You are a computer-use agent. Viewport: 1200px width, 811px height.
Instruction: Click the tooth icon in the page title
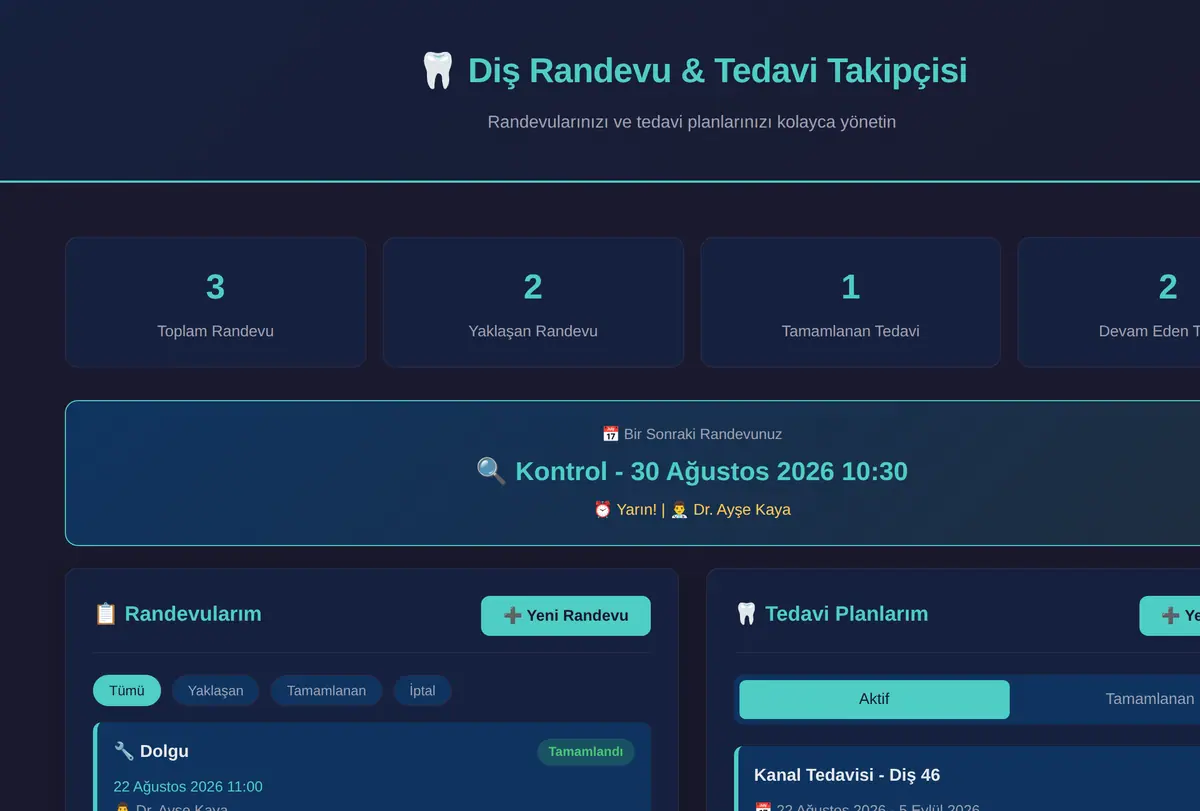(x=438, y=71)
